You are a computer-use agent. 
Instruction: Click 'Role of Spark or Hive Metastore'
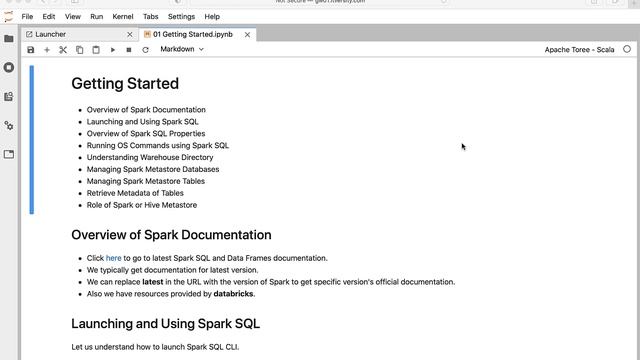click(x=142, y=205)
